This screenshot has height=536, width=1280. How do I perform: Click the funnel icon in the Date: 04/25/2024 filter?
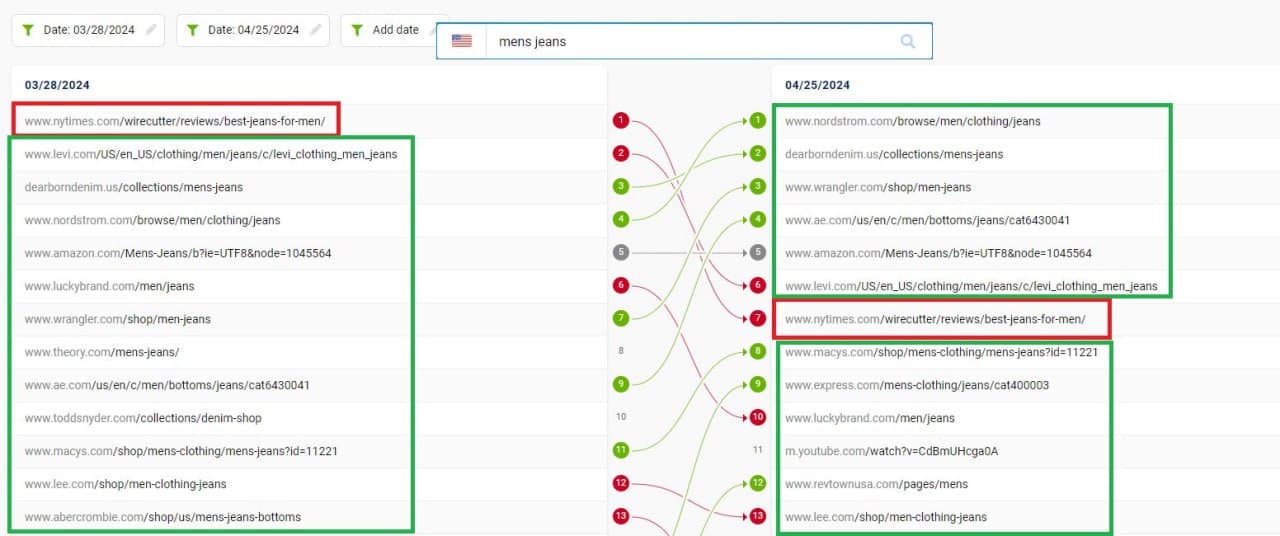(x=193, y=30)
